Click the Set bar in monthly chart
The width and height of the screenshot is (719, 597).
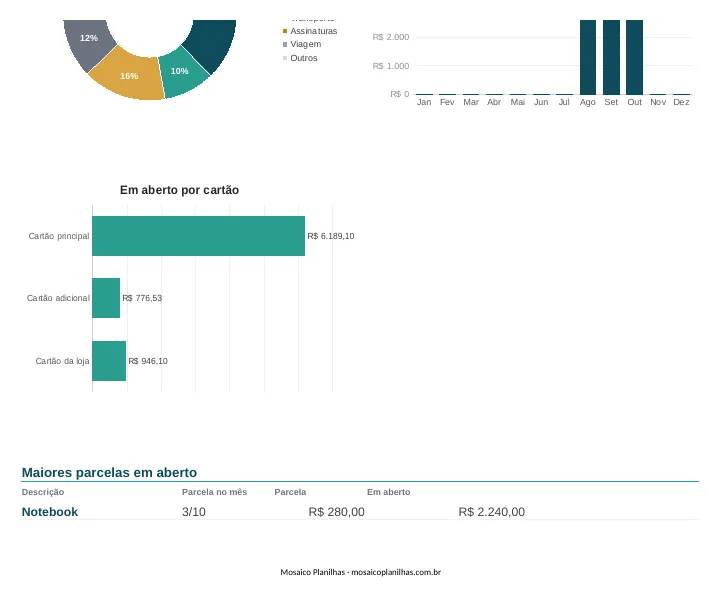[x=611, y=57]
